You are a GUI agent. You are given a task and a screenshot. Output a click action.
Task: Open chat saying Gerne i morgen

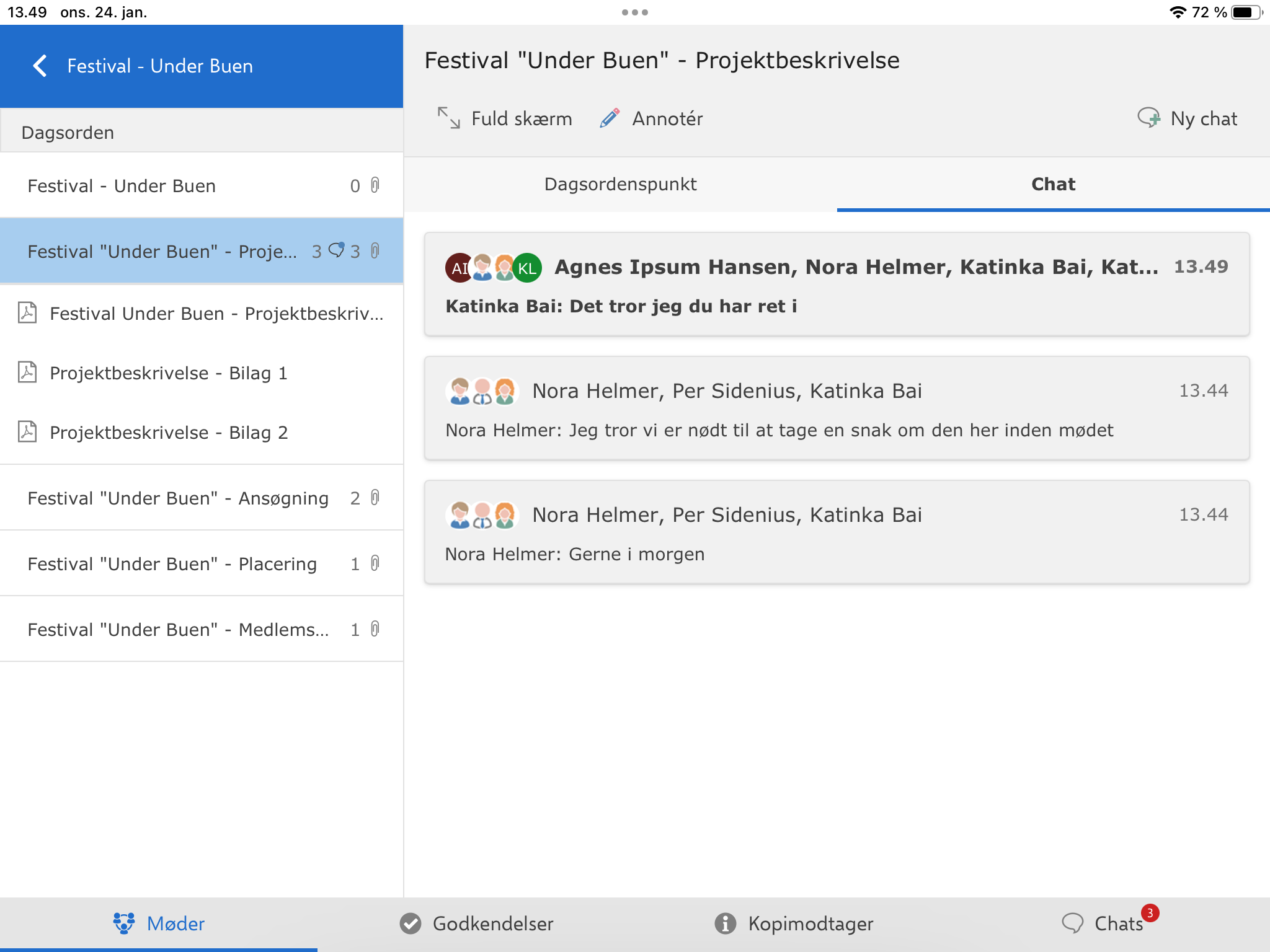[837, 532]
